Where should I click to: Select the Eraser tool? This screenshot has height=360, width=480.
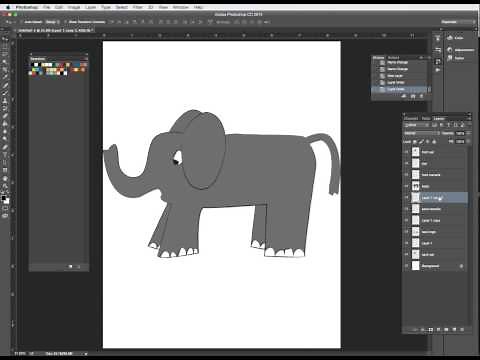click(5, 116)
